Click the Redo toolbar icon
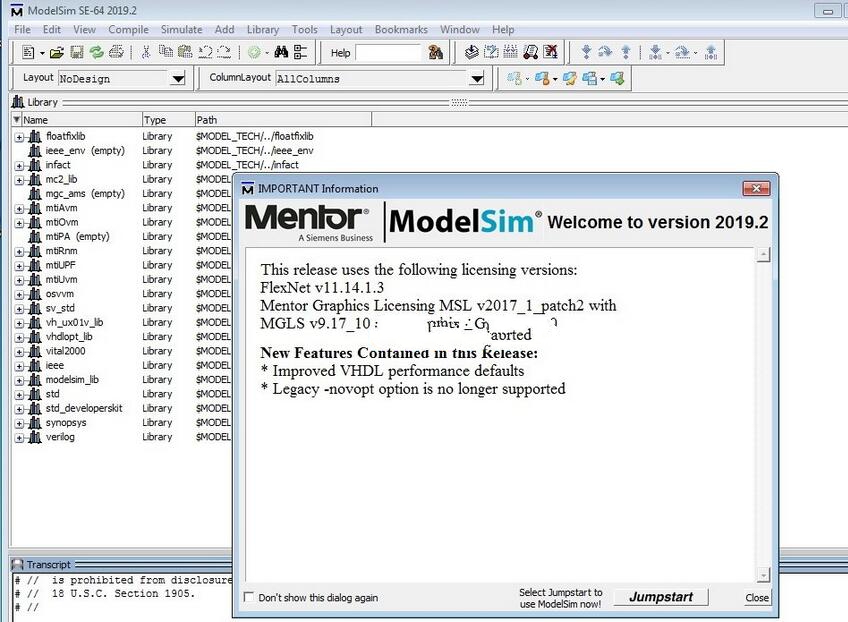The width and height of the screenshot is (848, 622). pyautogui.click(x=224, y=52)
